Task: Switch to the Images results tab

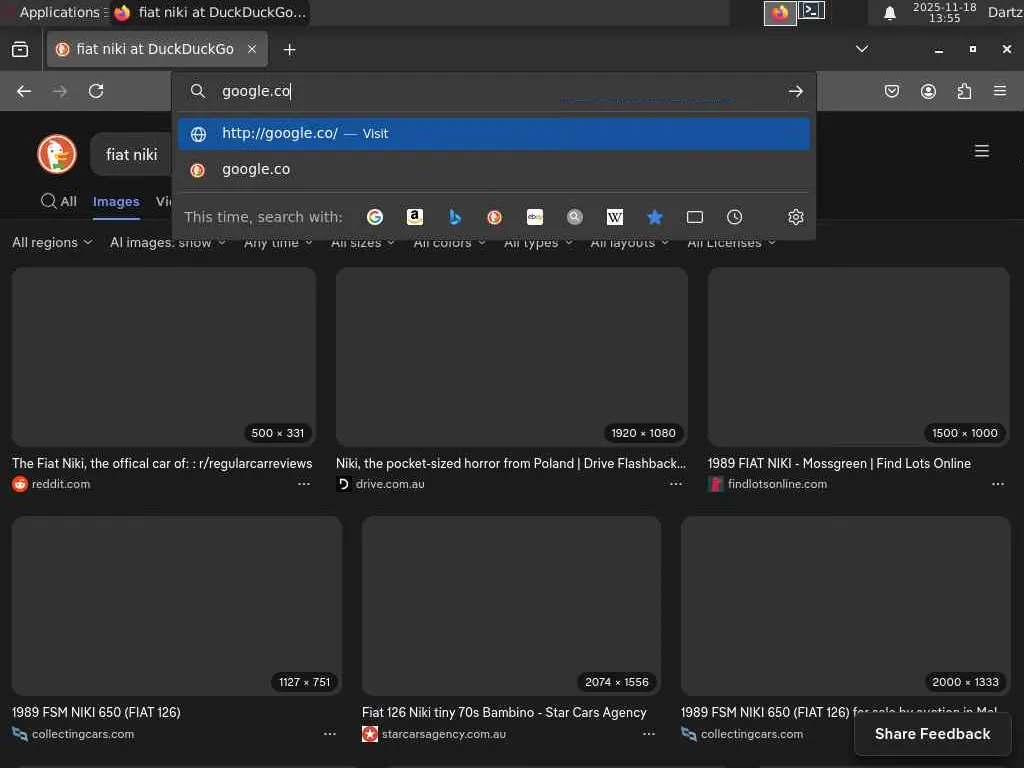Action: (x=116, y=202)
